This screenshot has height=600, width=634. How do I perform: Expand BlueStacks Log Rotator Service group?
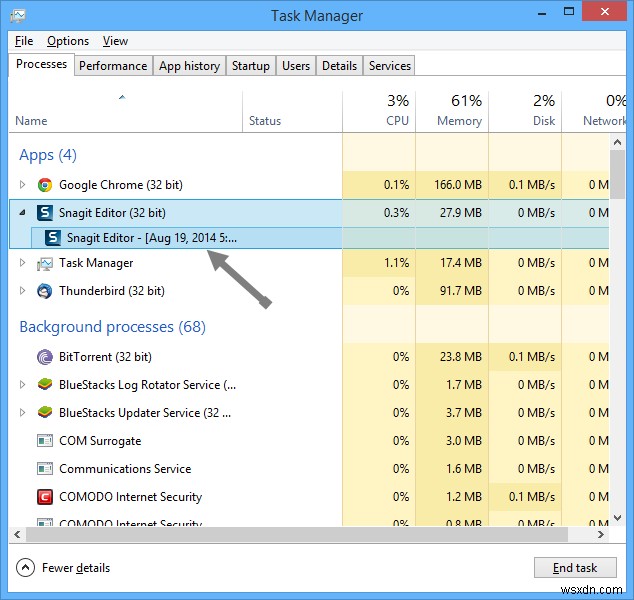pos(23,385)
